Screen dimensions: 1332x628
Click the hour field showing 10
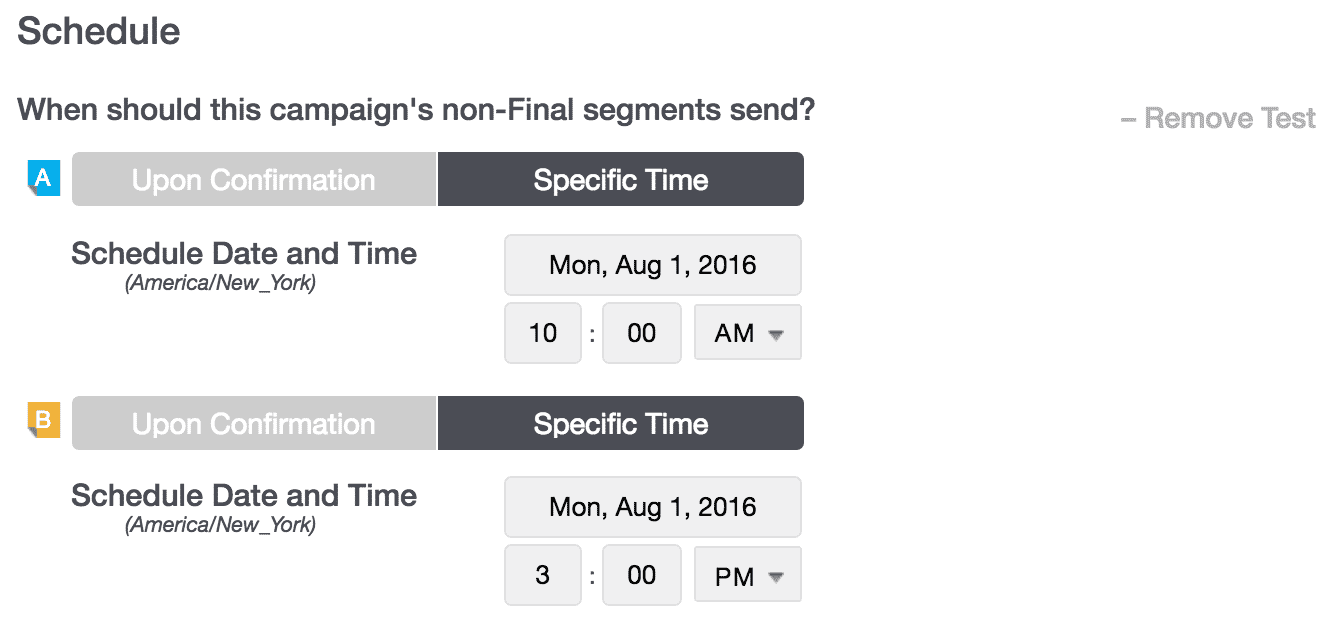pyautogui.click(x=543, y=333)
